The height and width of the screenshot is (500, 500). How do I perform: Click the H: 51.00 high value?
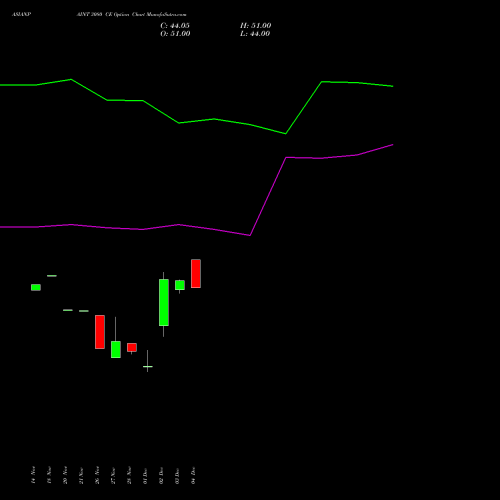256,26
